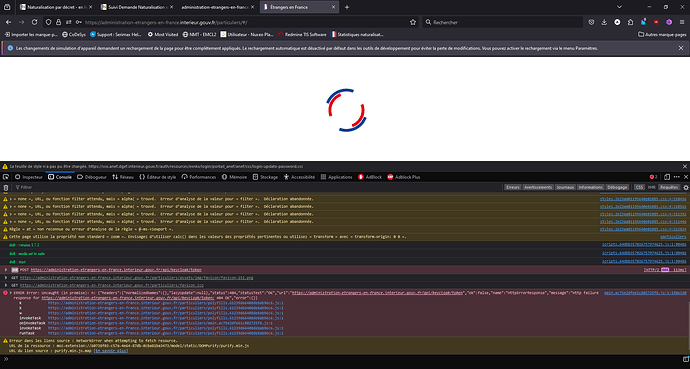This screenshot has width=690, height=369.
Task: Click En savoir plus link
Action: (x=111, y=351)
